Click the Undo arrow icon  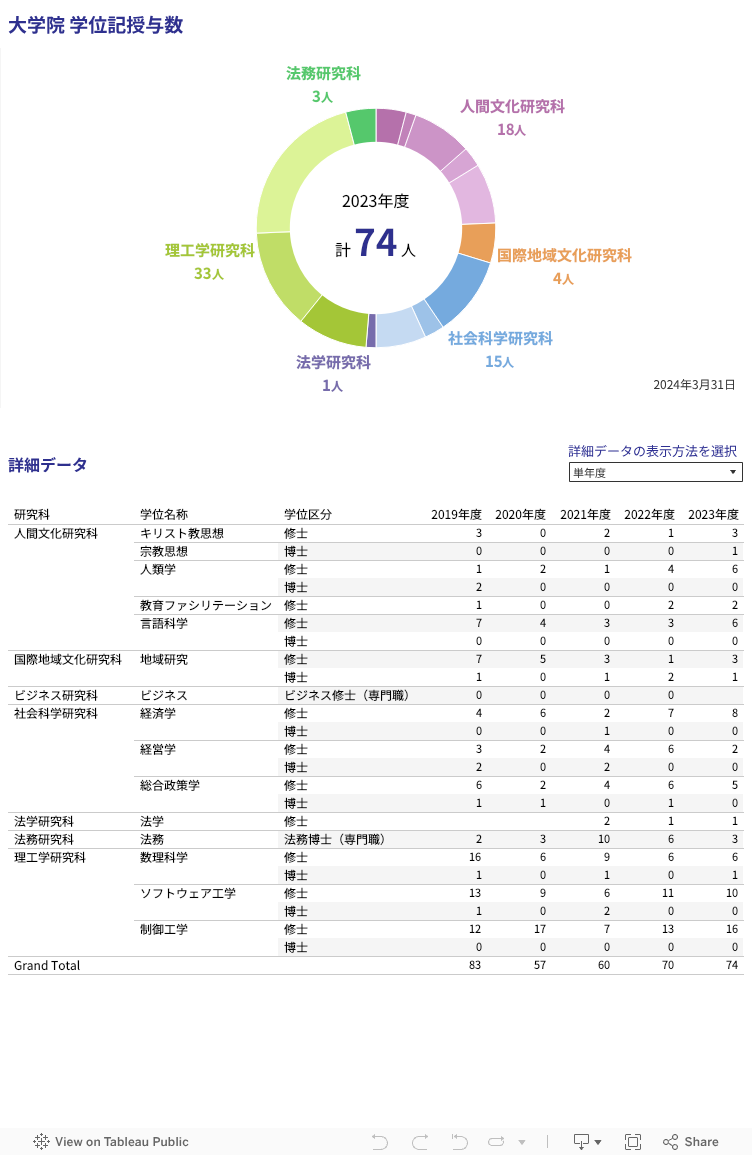[x=379, y=1142]
